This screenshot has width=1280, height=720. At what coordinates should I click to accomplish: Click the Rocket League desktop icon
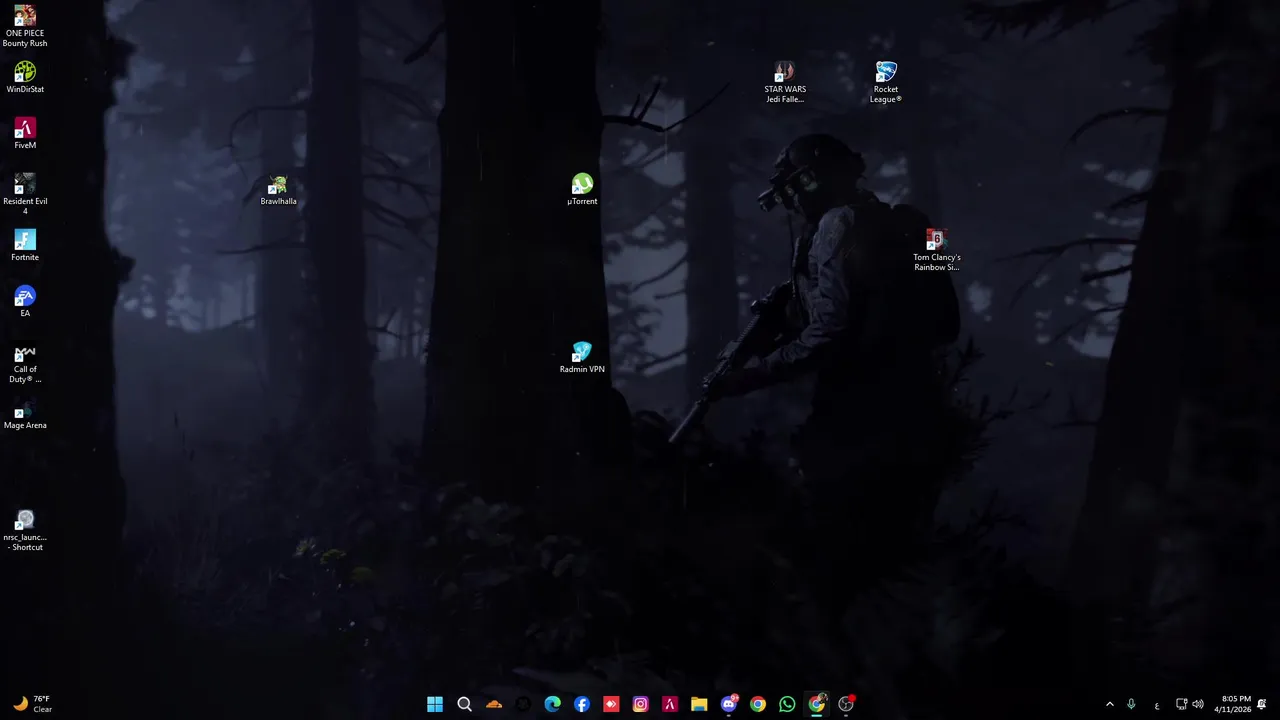(x=886, y=82)
